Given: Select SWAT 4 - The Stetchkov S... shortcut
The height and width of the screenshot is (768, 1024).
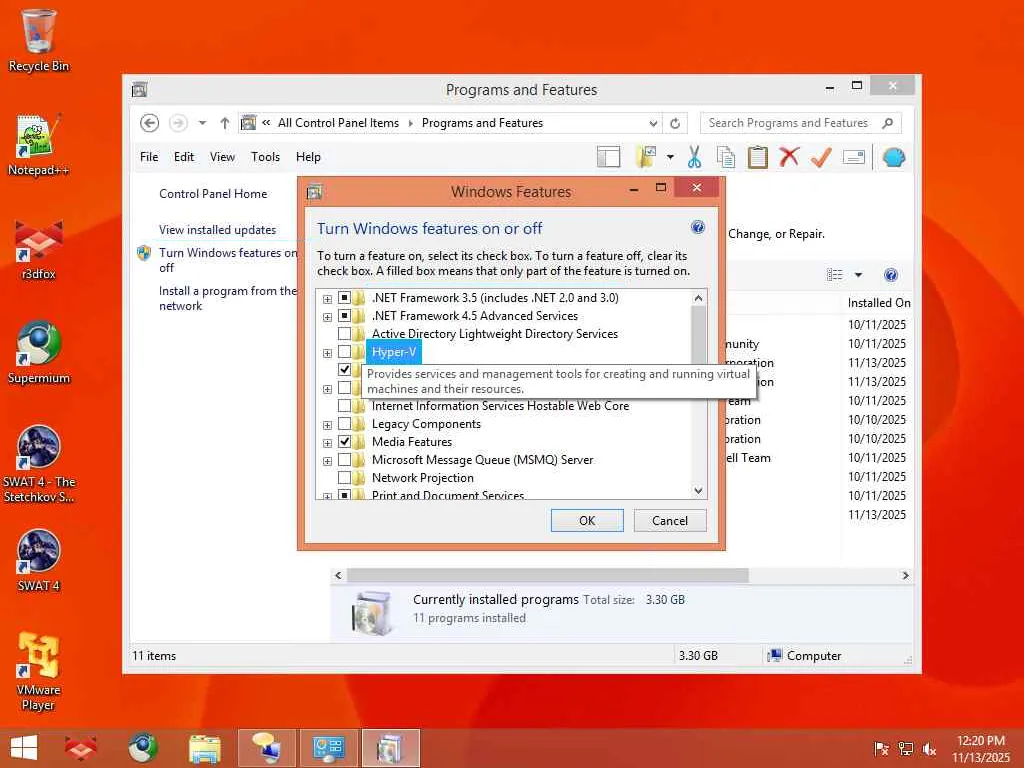Looking at the screenshot, I should tap(39, 464).
